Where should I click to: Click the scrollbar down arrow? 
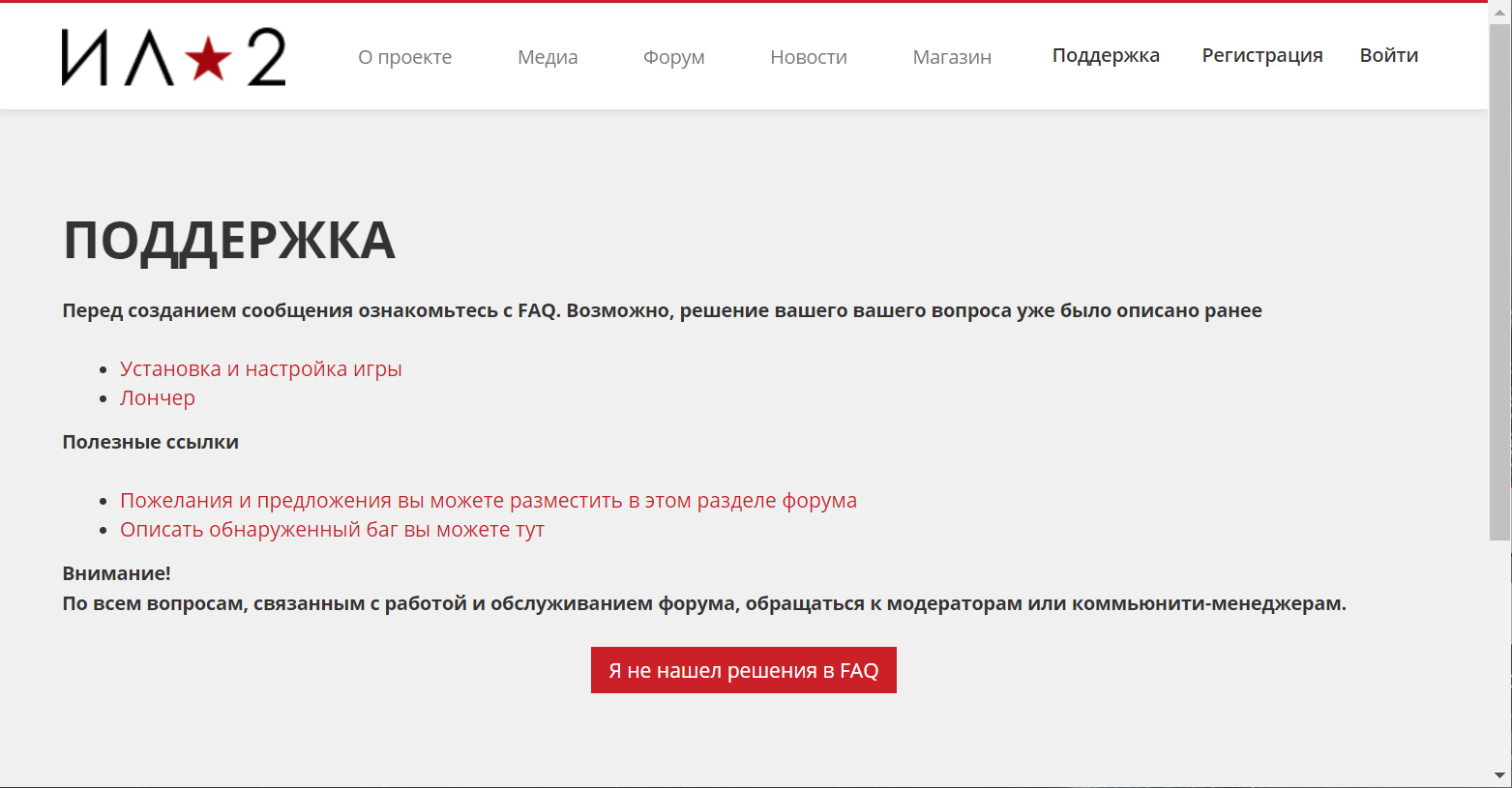(1500, 775)
